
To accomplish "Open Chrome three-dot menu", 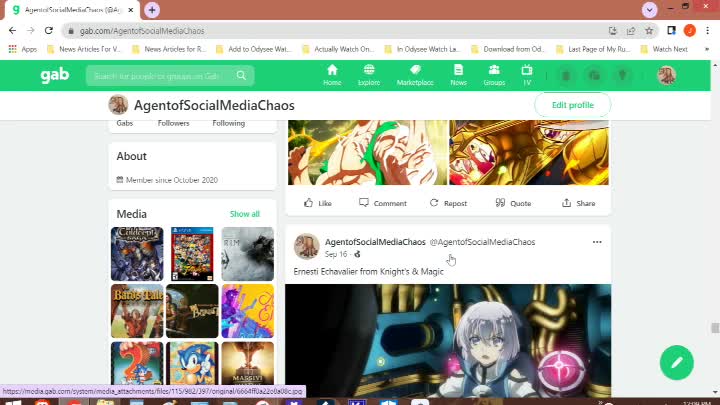I will (708, 31).
